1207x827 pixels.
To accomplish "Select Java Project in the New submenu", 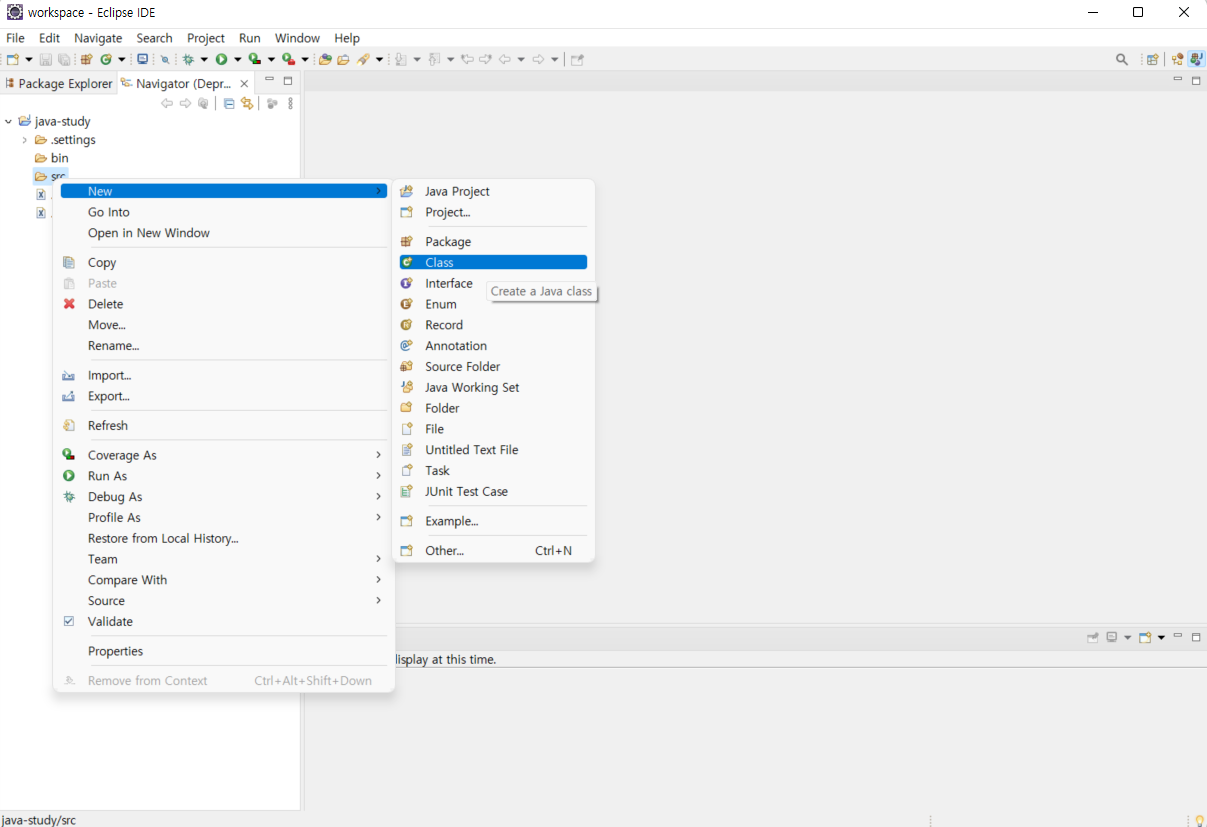I will click(x=492, y=191).
